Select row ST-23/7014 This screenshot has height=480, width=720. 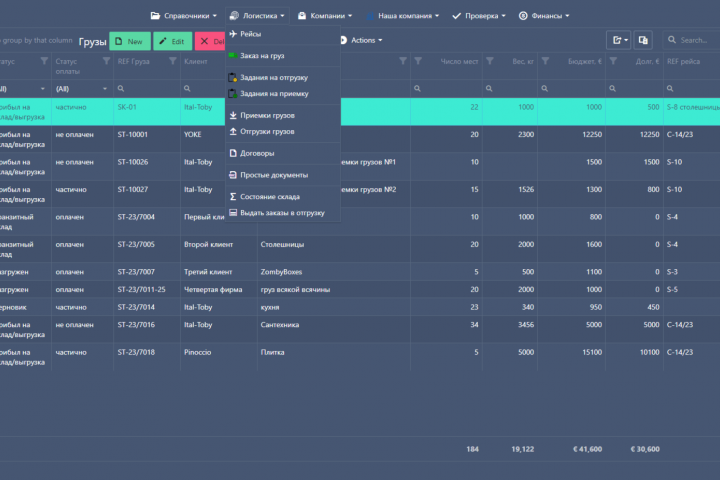pyautogui.click(x=360, y=307)
